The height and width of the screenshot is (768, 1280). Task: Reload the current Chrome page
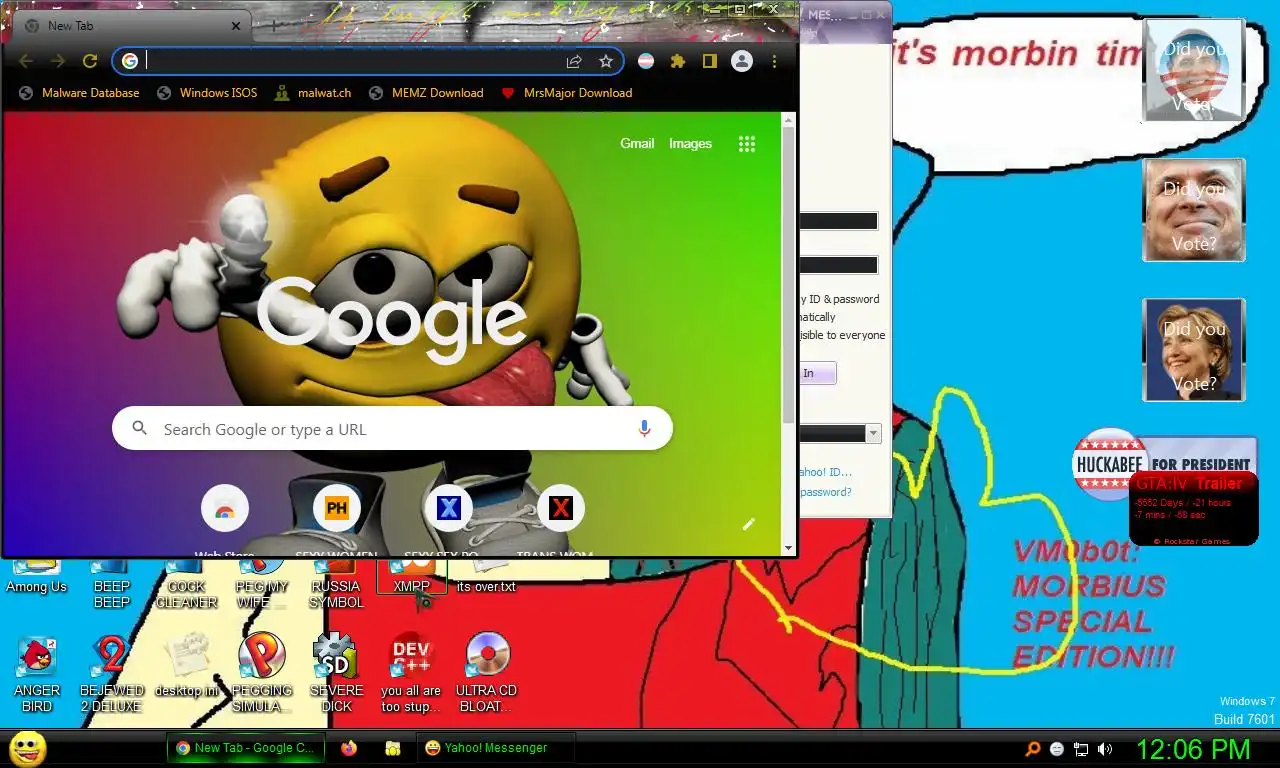tap(89, 61)
